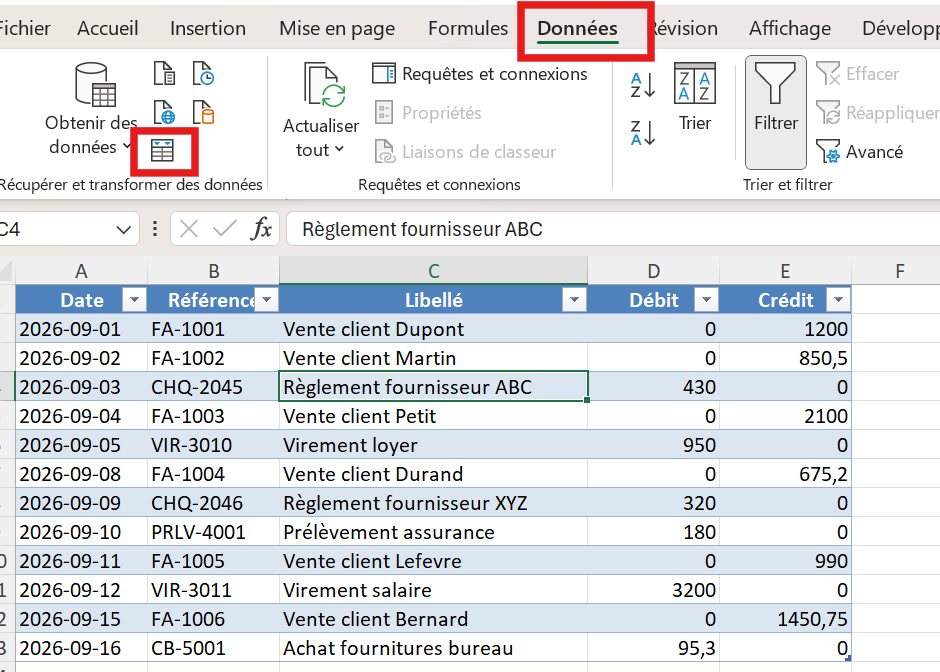The image size is (940, 672).
Task: Select cell 'Vente client Dupont'
Action: click(433, 329)
